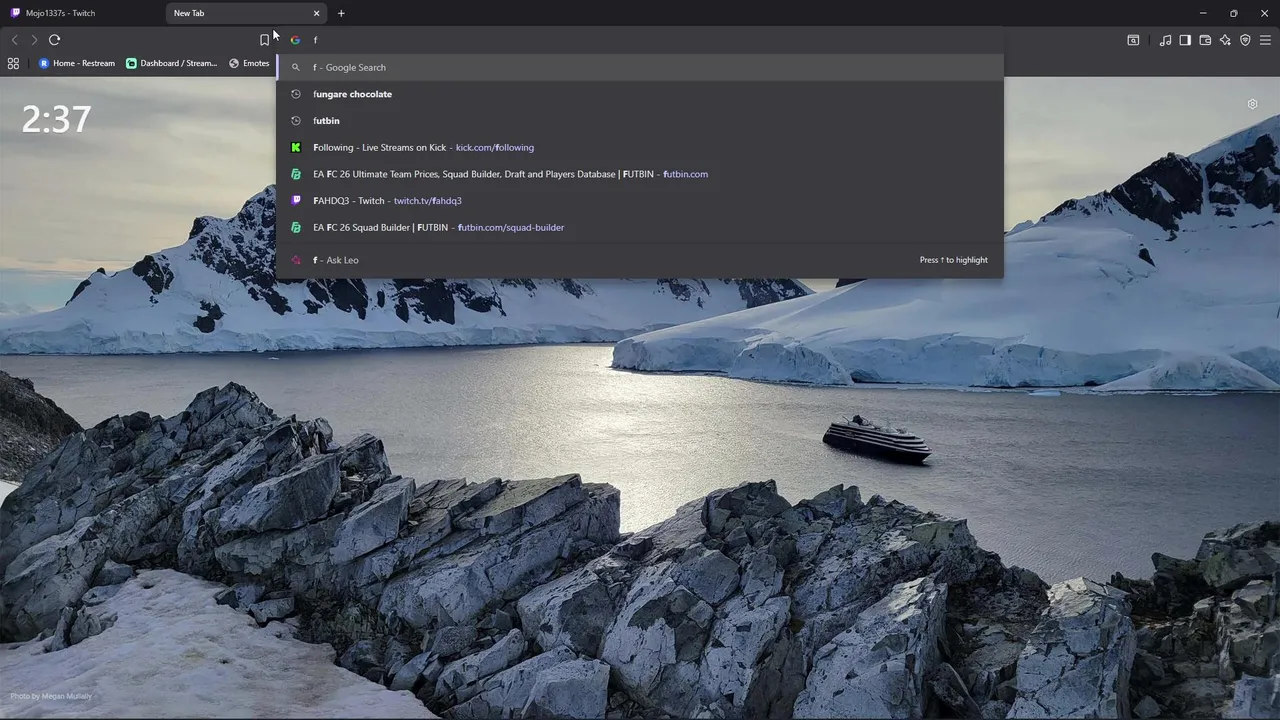Go back with the back arrow
The image size is (1280, 720).
coord(14,40)
